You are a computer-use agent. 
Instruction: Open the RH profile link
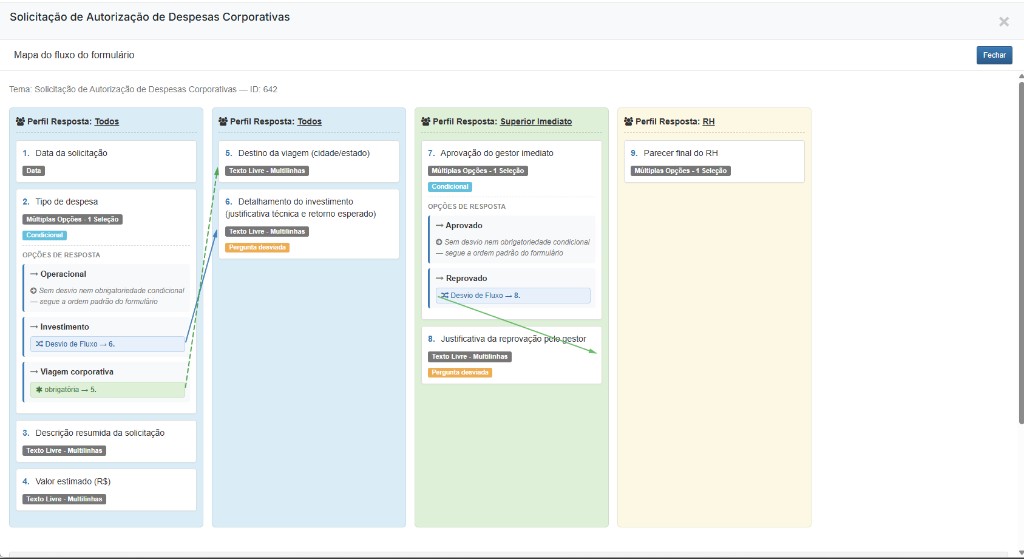tap(709, 121)
